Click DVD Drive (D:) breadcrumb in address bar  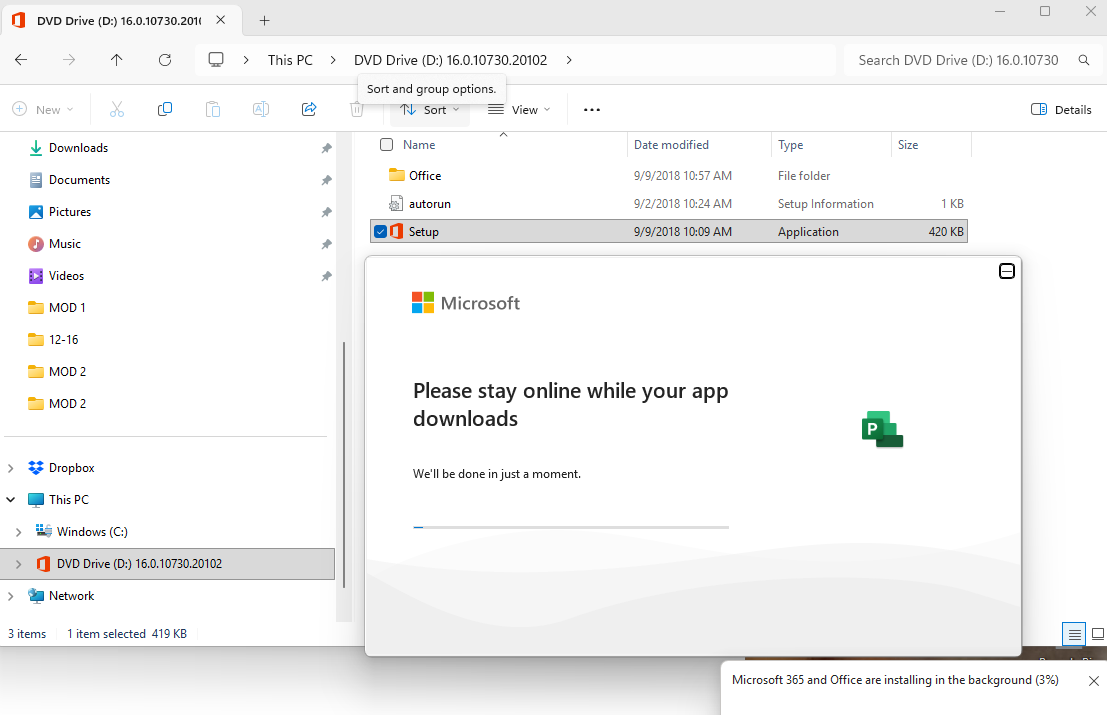click(x=450, y=60)
